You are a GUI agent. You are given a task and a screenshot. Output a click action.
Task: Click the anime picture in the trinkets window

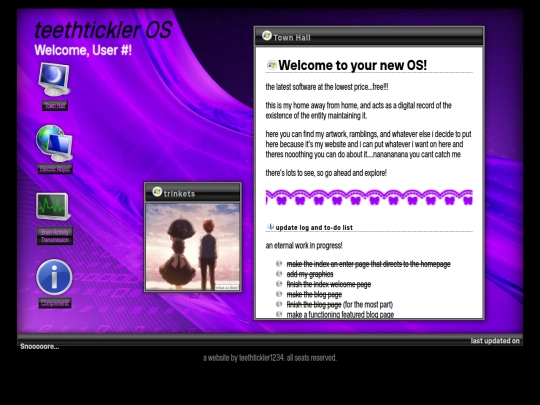pos(193,247)
